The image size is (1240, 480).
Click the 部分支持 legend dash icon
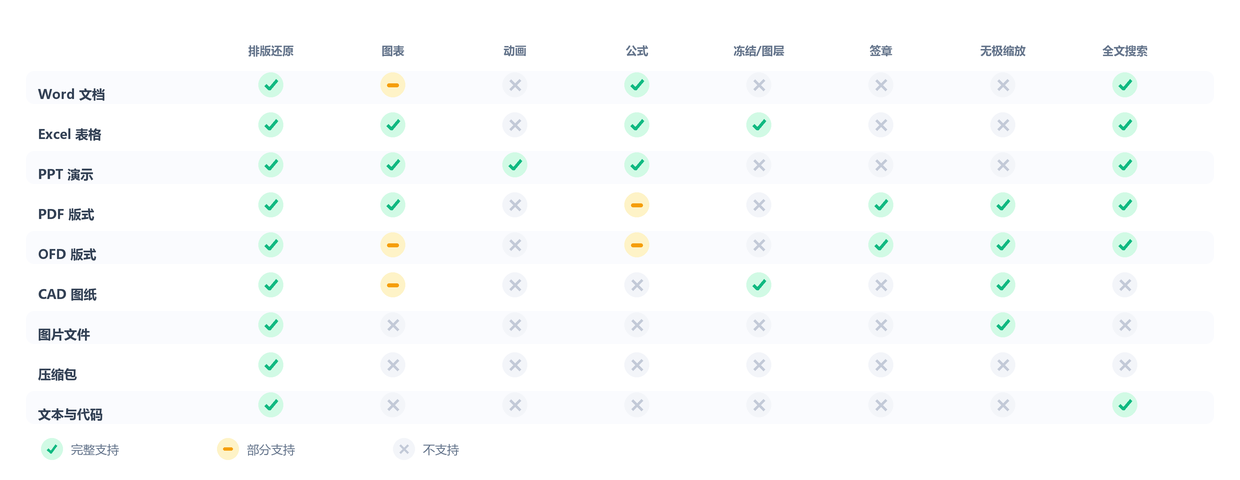click(228, 449)
